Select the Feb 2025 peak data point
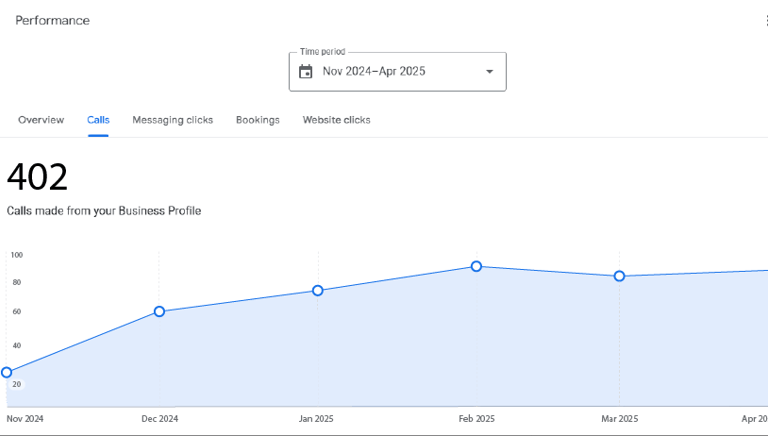This screenshot has width=768, height=436. [476, 266]
